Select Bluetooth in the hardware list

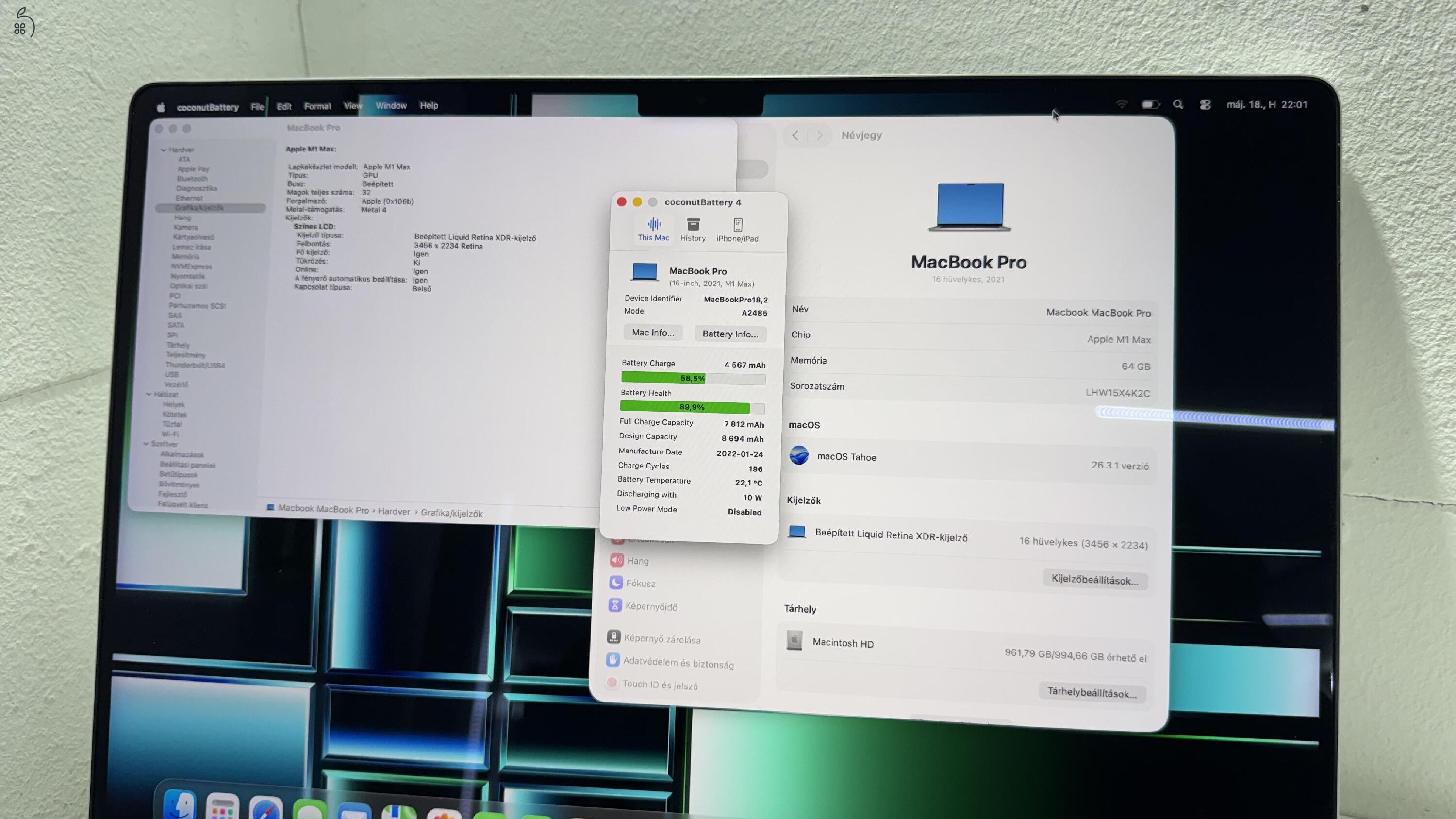coord(192,179)
